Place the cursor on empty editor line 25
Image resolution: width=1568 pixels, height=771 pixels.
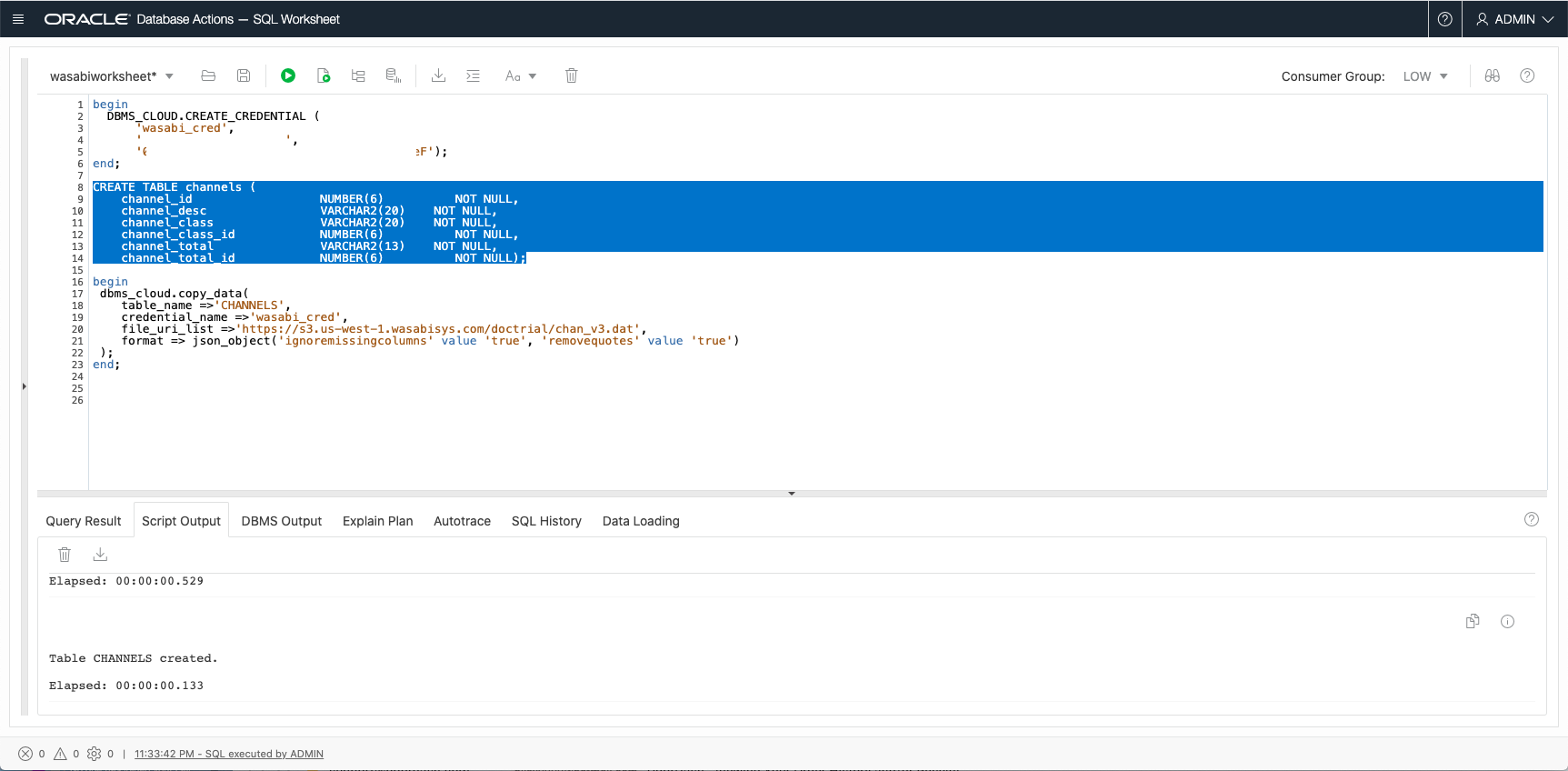pyautogui.click(x=816, y=388)
